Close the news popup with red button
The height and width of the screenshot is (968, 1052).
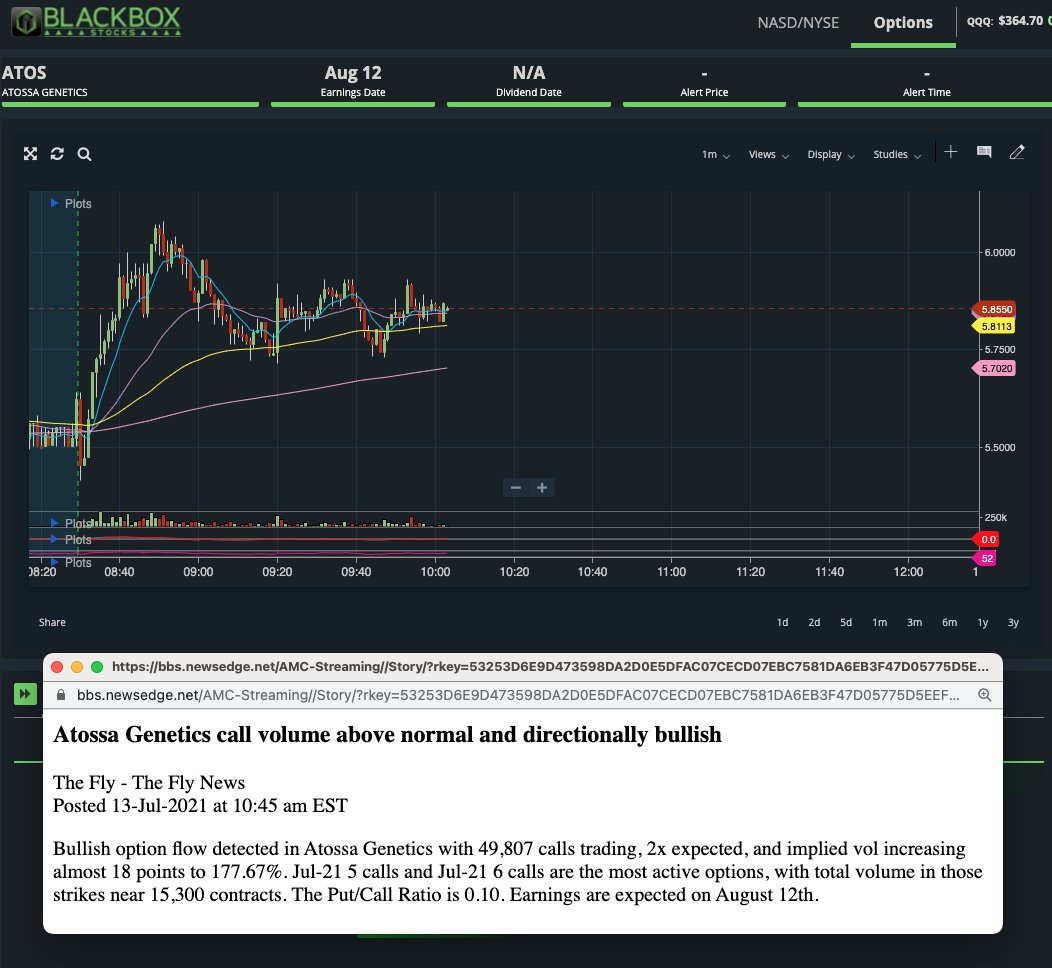[x=57, y=667]
